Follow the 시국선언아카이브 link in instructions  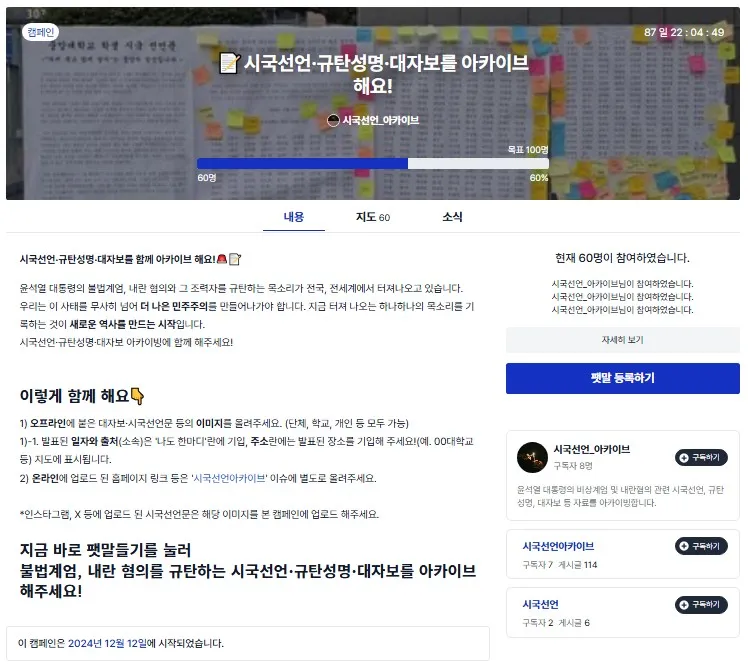pyautogui.click(x=229, y=479)
